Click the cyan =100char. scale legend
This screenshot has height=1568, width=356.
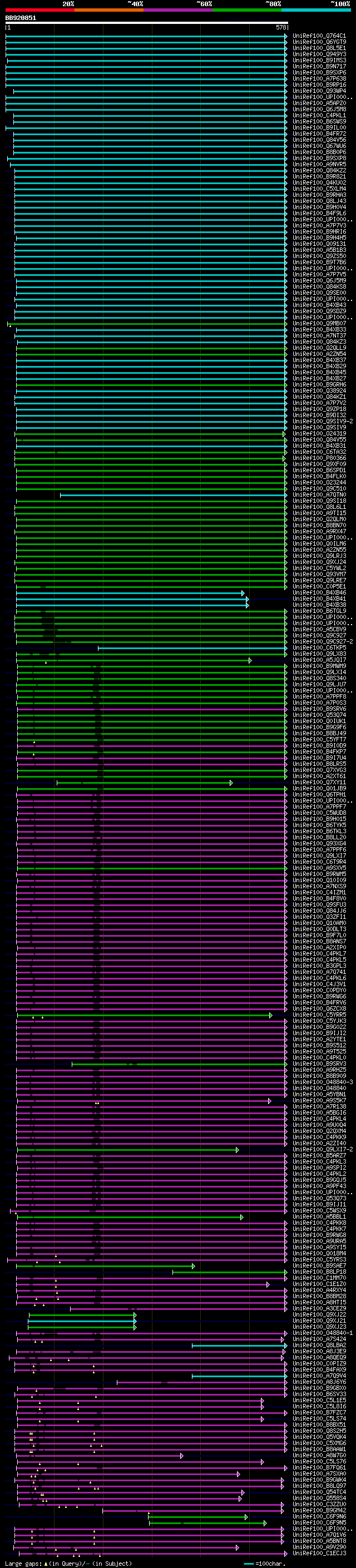(265, 1564)
